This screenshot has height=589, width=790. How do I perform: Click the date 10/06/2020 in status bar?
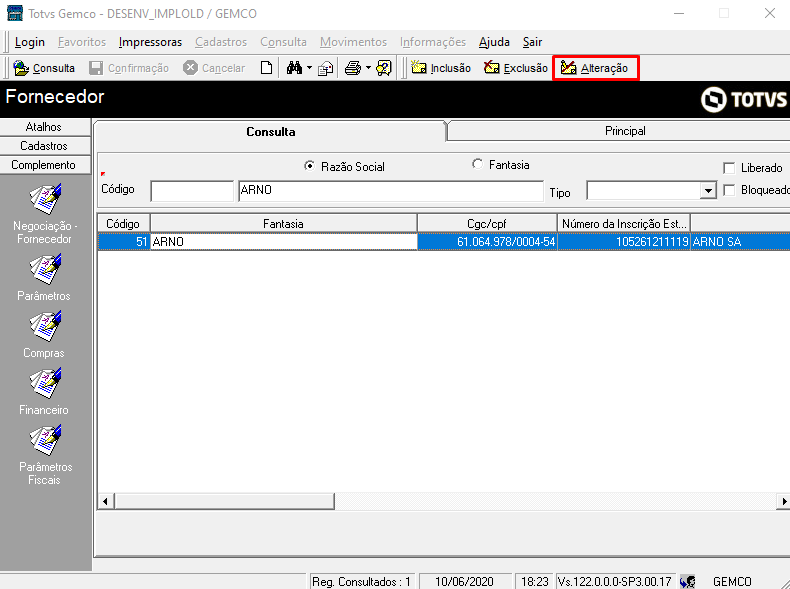tap(464, 582)
